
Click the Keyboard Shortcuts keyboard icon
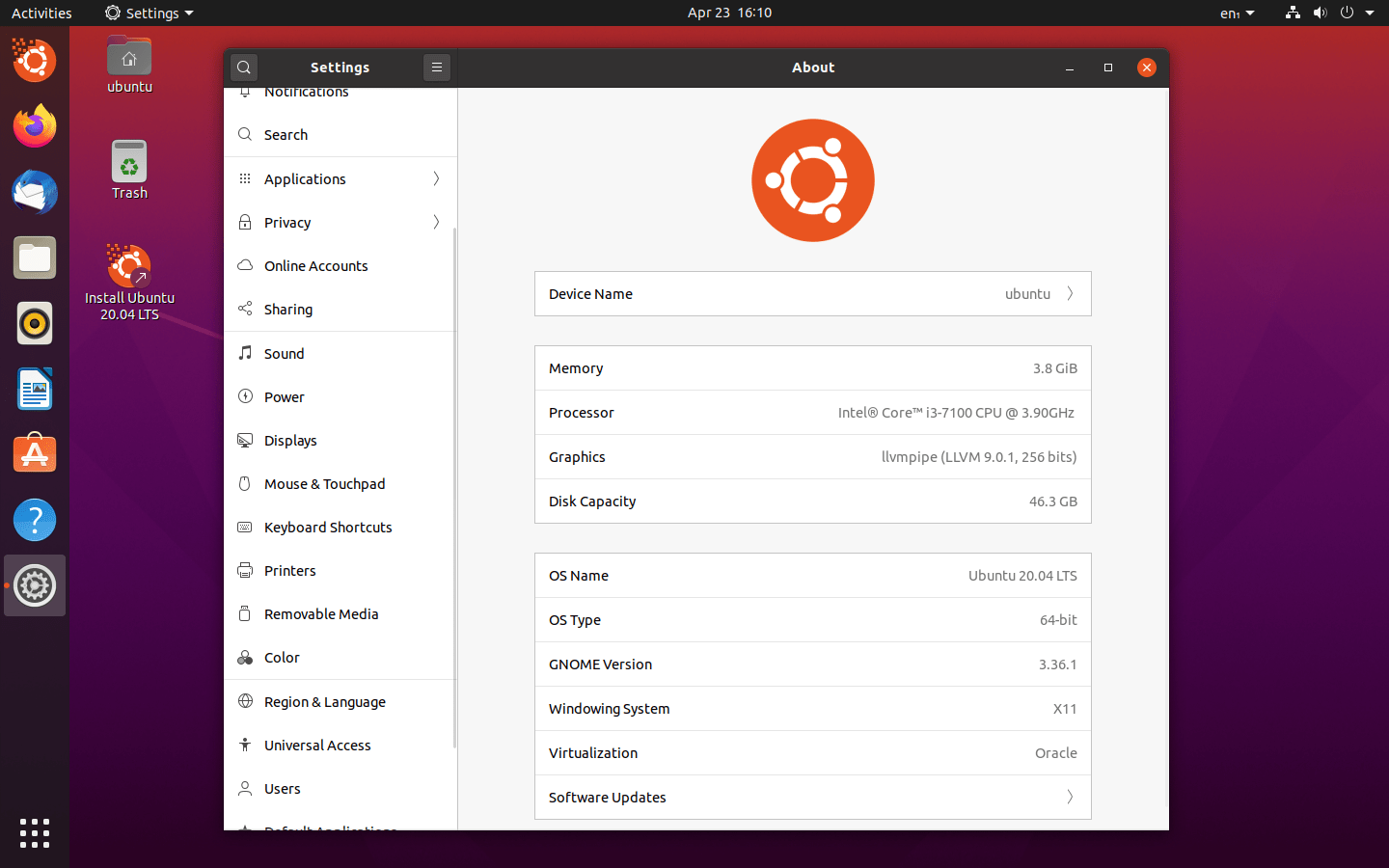coord(245,527)
